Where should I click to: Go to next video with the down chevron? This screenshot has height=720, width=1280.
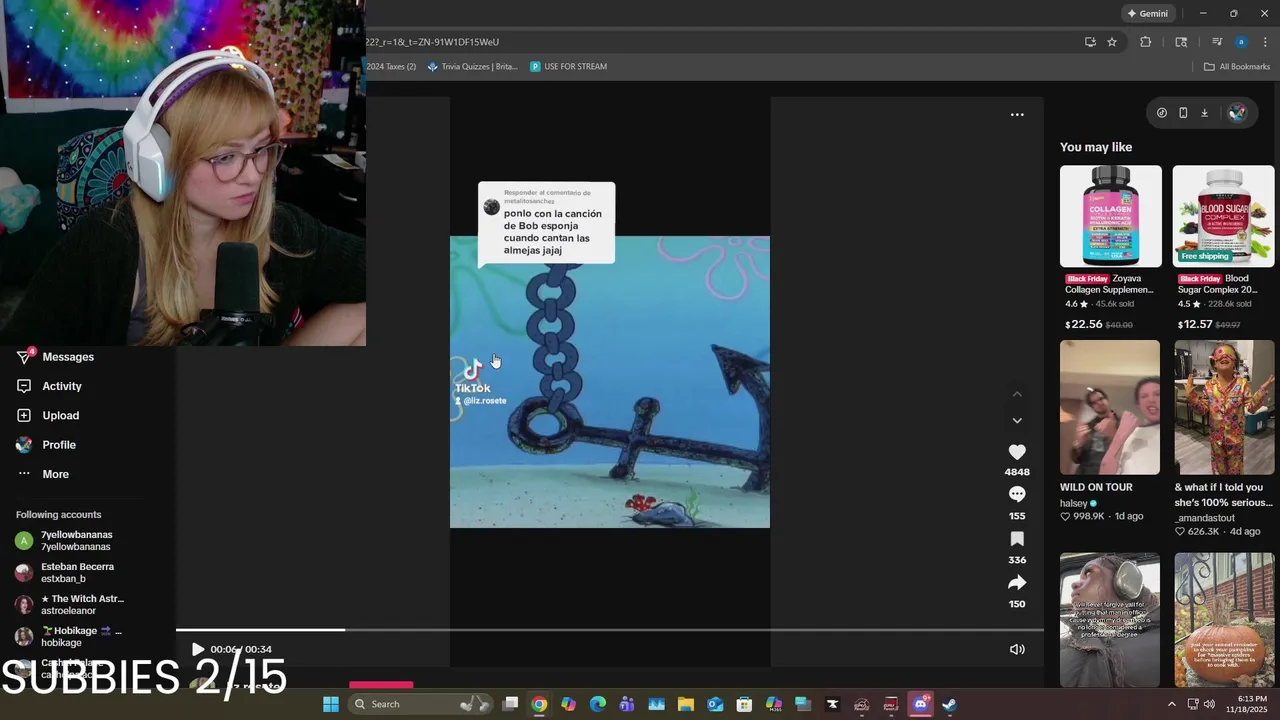coord(1017,420)
